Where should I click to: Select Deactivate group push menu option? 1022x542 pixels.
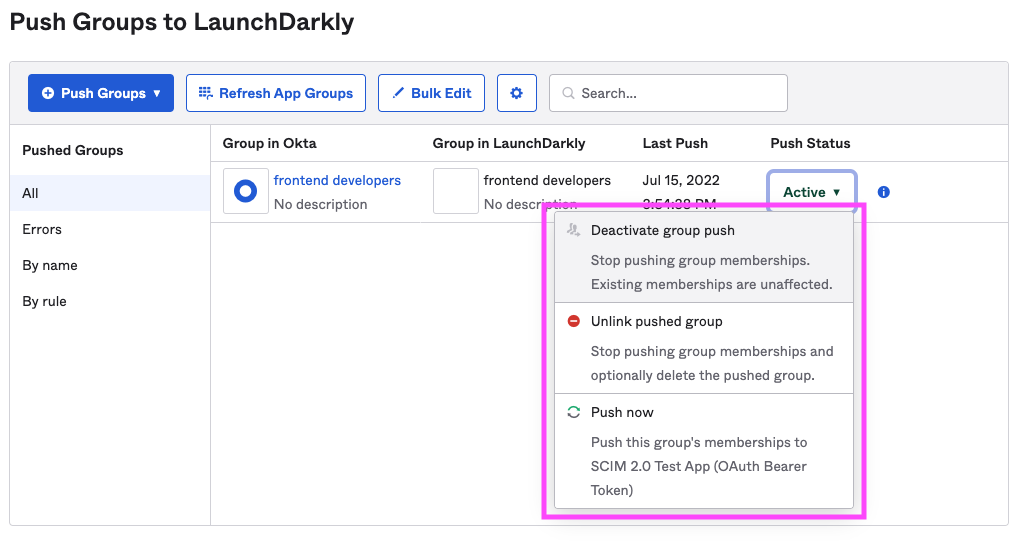tap(663, 230)
